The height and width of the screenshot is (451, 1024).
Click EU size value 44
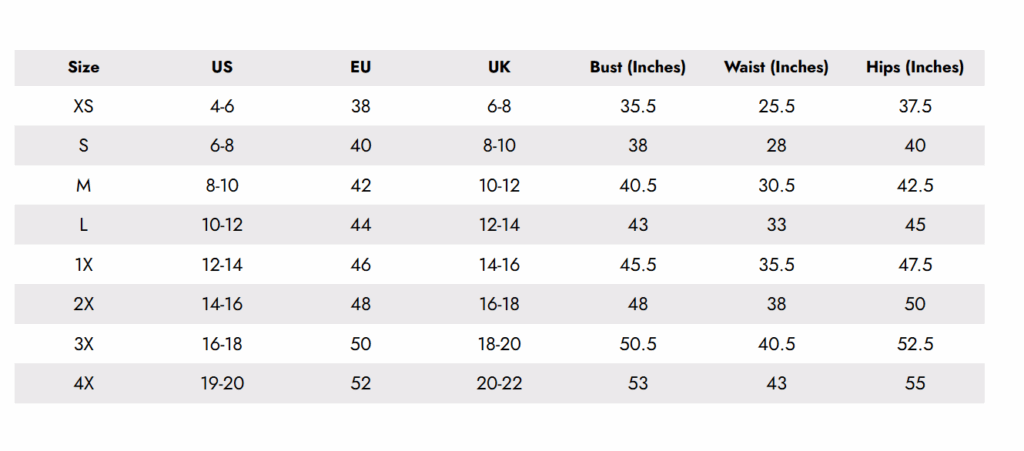click(361, 225)
